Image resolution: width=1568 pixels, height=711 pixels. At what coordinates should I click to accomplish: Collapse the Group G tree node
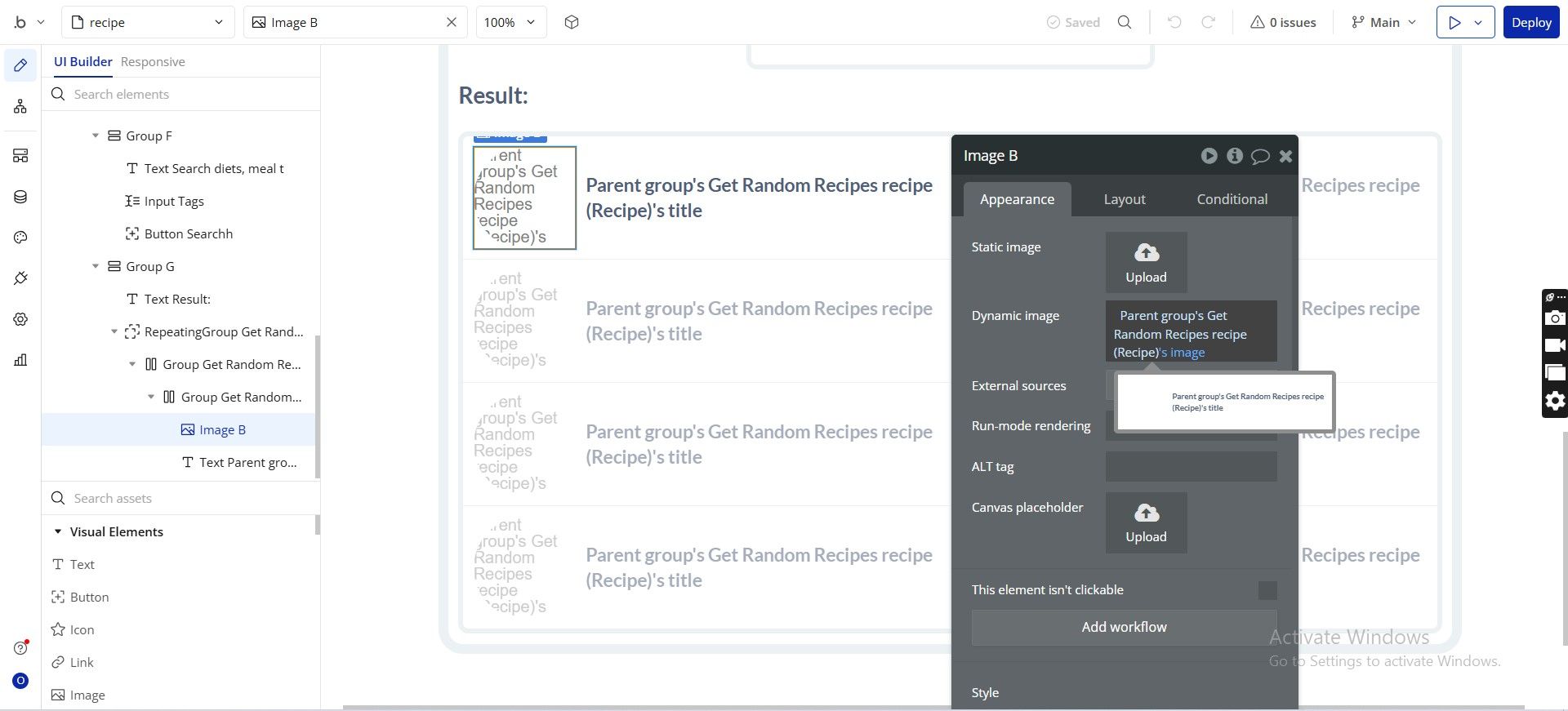click(x=96, y=266)
